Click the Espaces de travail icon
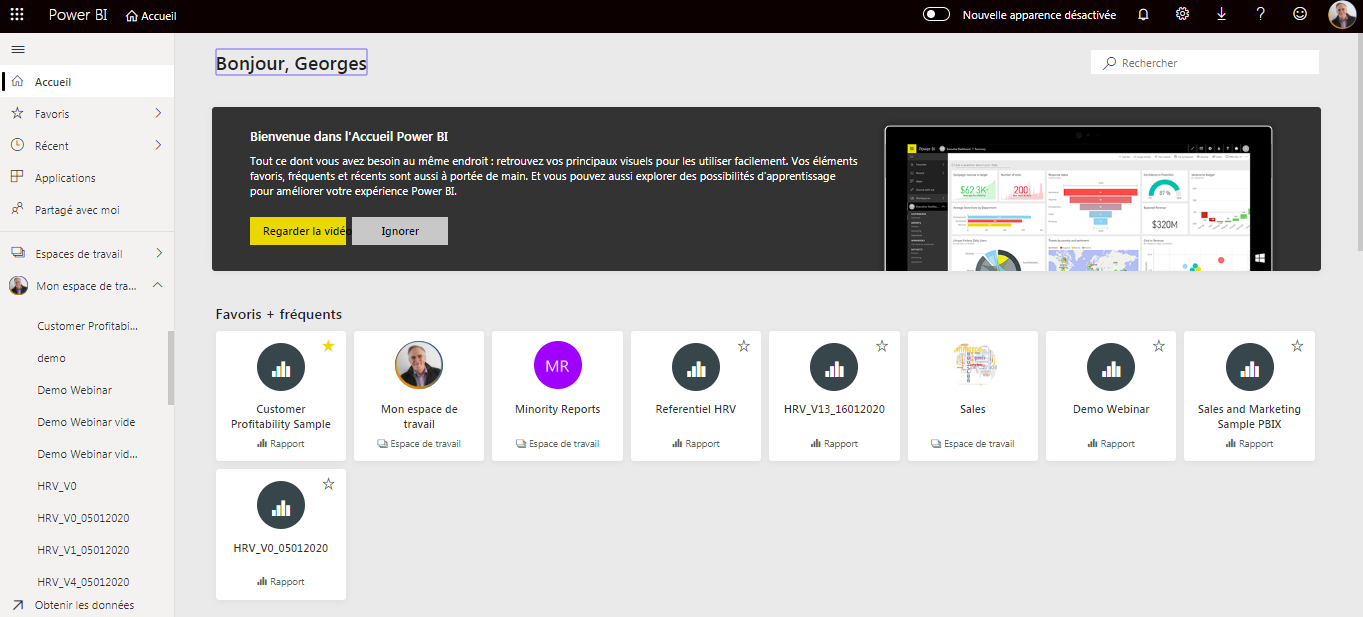Viewport: 1363px width, 617px height. tap(17, 253)
